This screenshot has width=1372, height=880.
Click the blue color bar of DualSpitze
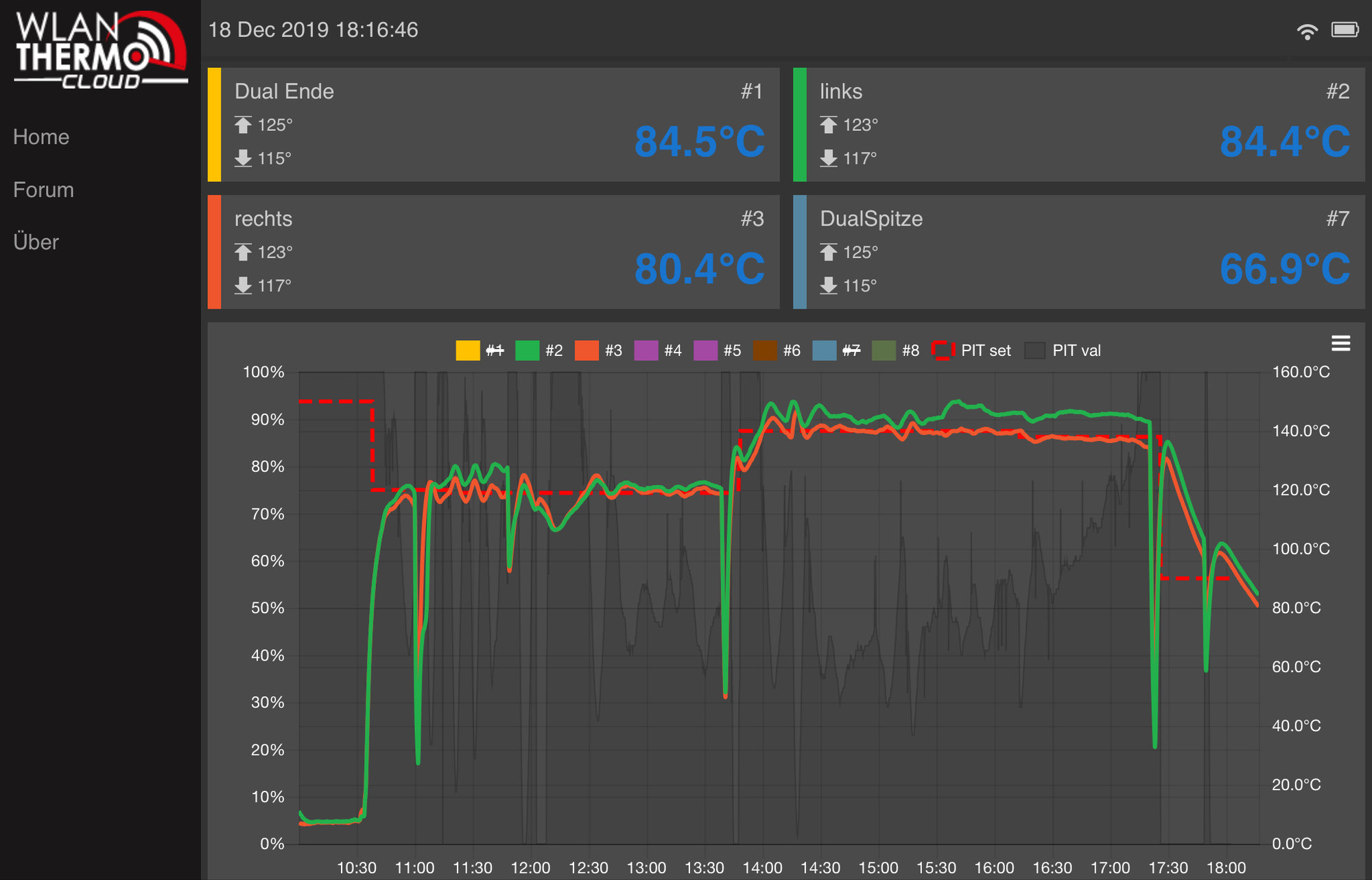799,252
